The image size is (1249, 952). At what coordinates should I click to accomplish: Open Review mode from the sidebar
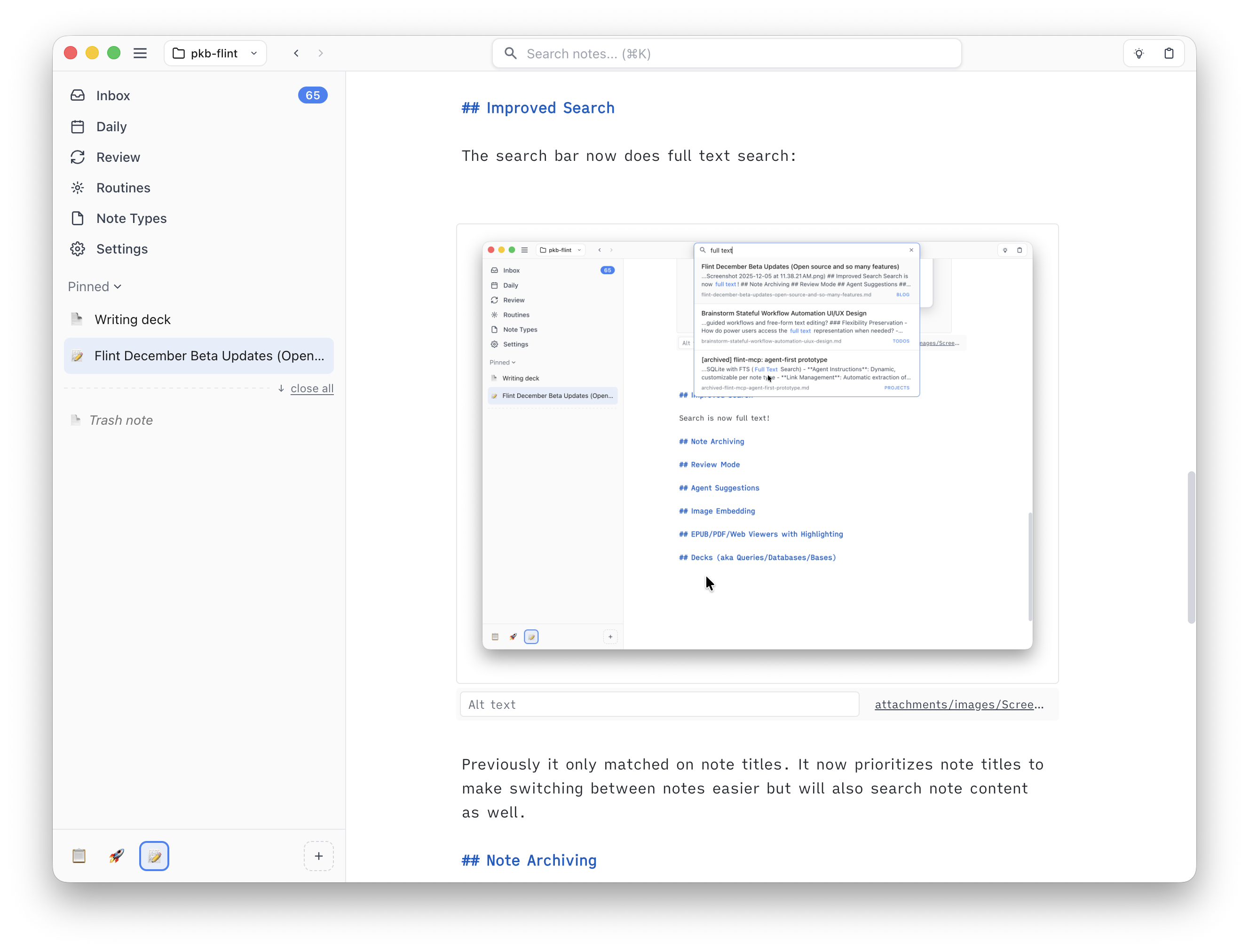click(x=118, y=157)
